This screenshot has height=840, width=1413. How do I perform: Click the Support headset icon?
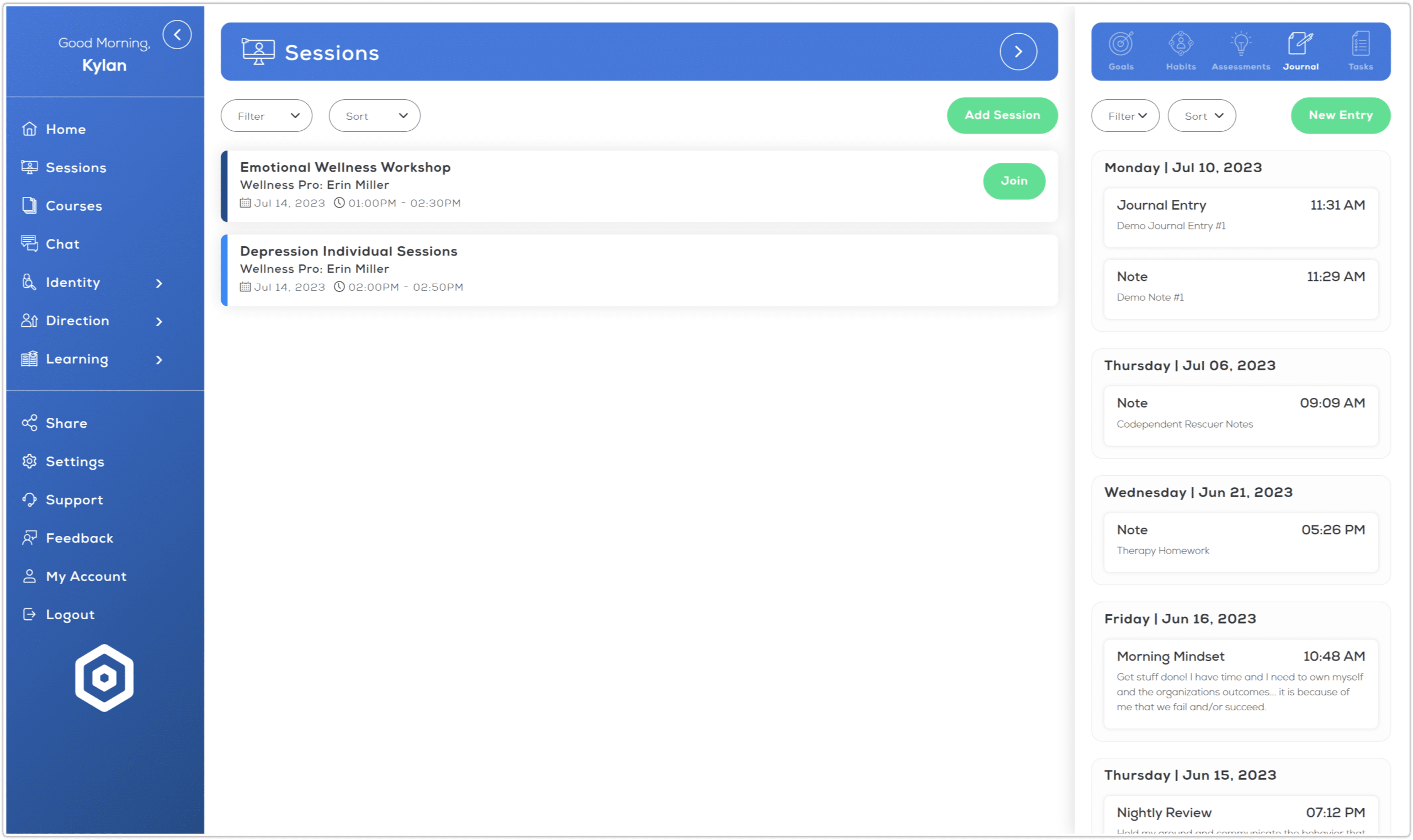pos(29,500)
